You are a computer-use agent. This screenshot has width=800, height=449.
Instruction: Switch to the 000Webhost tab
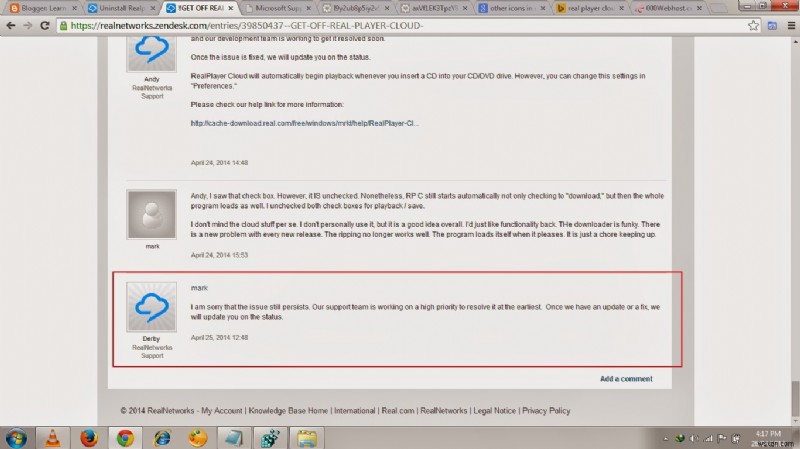[x=669, y=8]
